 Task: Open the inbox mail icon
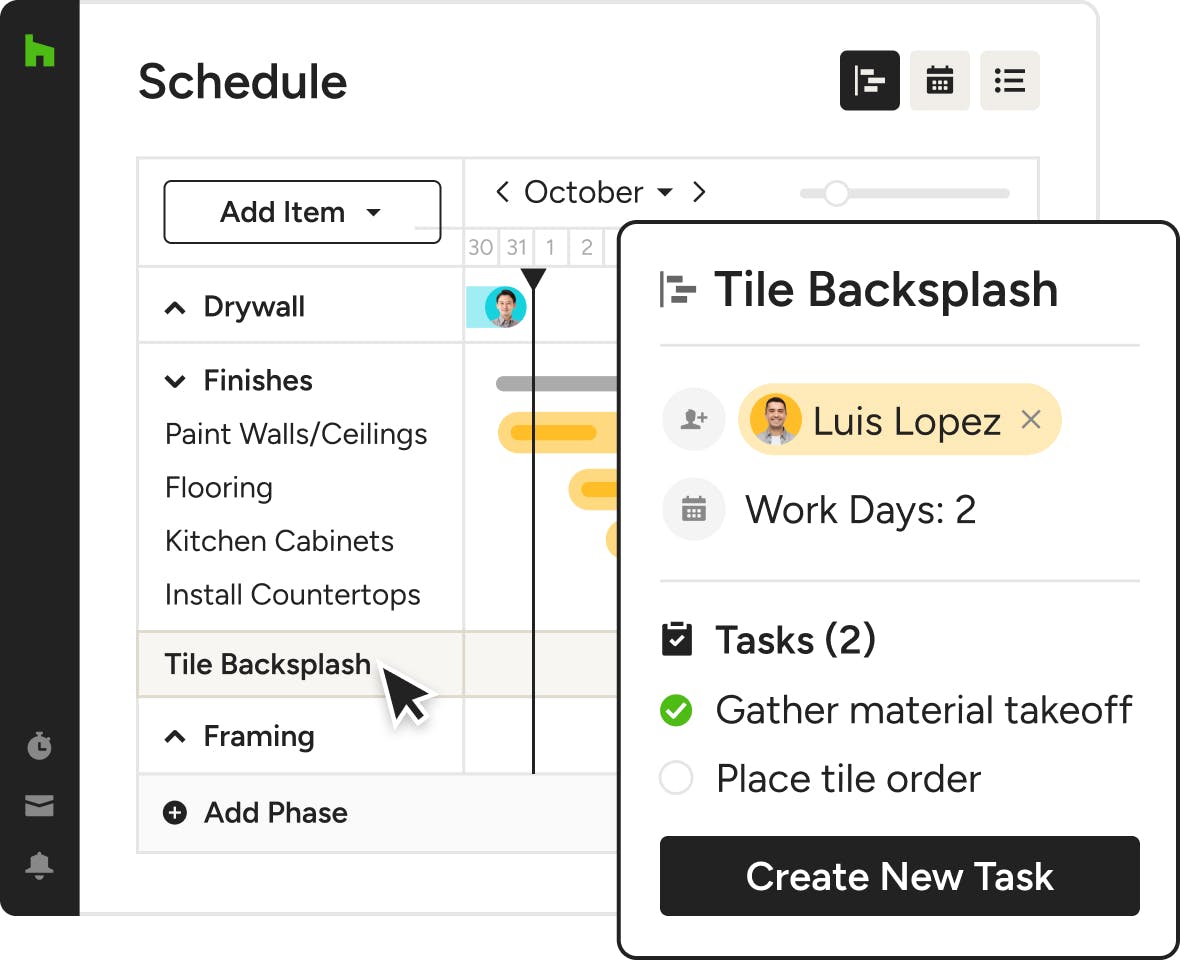pyautogui.click(x=39, y=806)
